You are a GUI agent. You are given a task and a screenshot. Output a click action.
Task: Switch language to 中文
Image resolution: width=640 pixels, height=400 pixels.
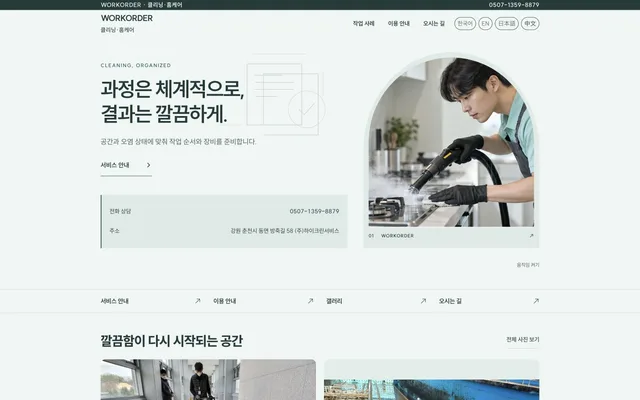pos(530,23)
